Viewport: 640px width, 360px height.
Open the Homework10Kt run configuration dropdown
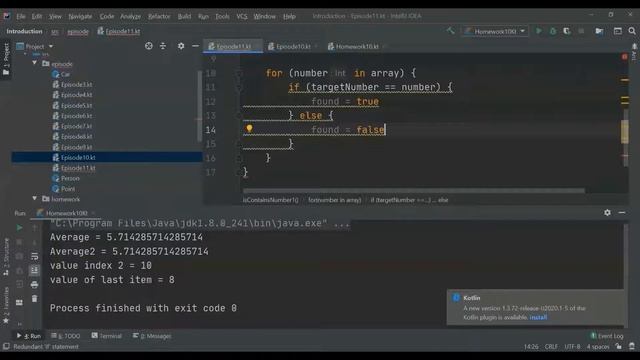[495, 31]
